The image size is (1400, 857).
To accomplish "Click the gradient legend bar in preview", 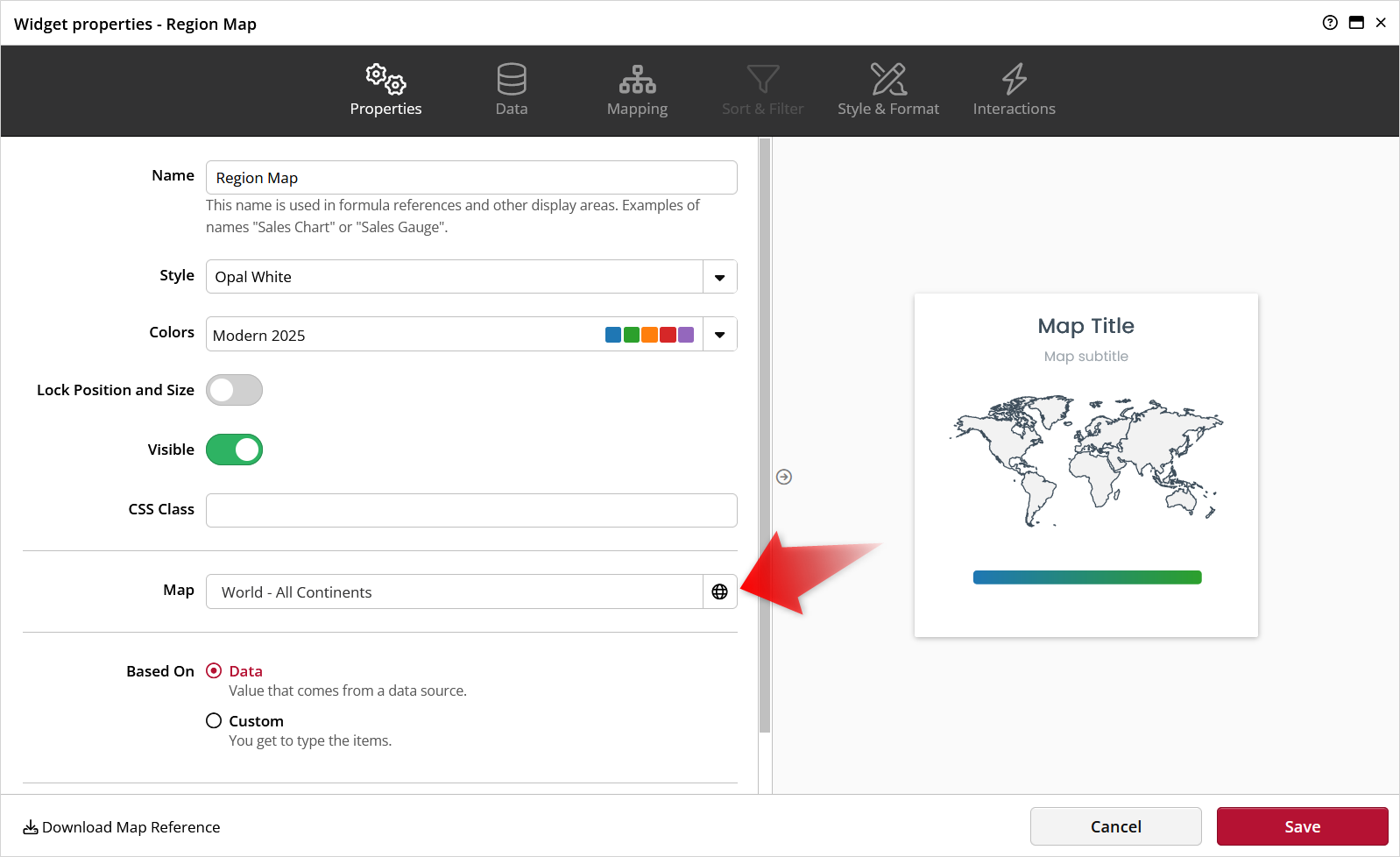I will pos(1087,577).
